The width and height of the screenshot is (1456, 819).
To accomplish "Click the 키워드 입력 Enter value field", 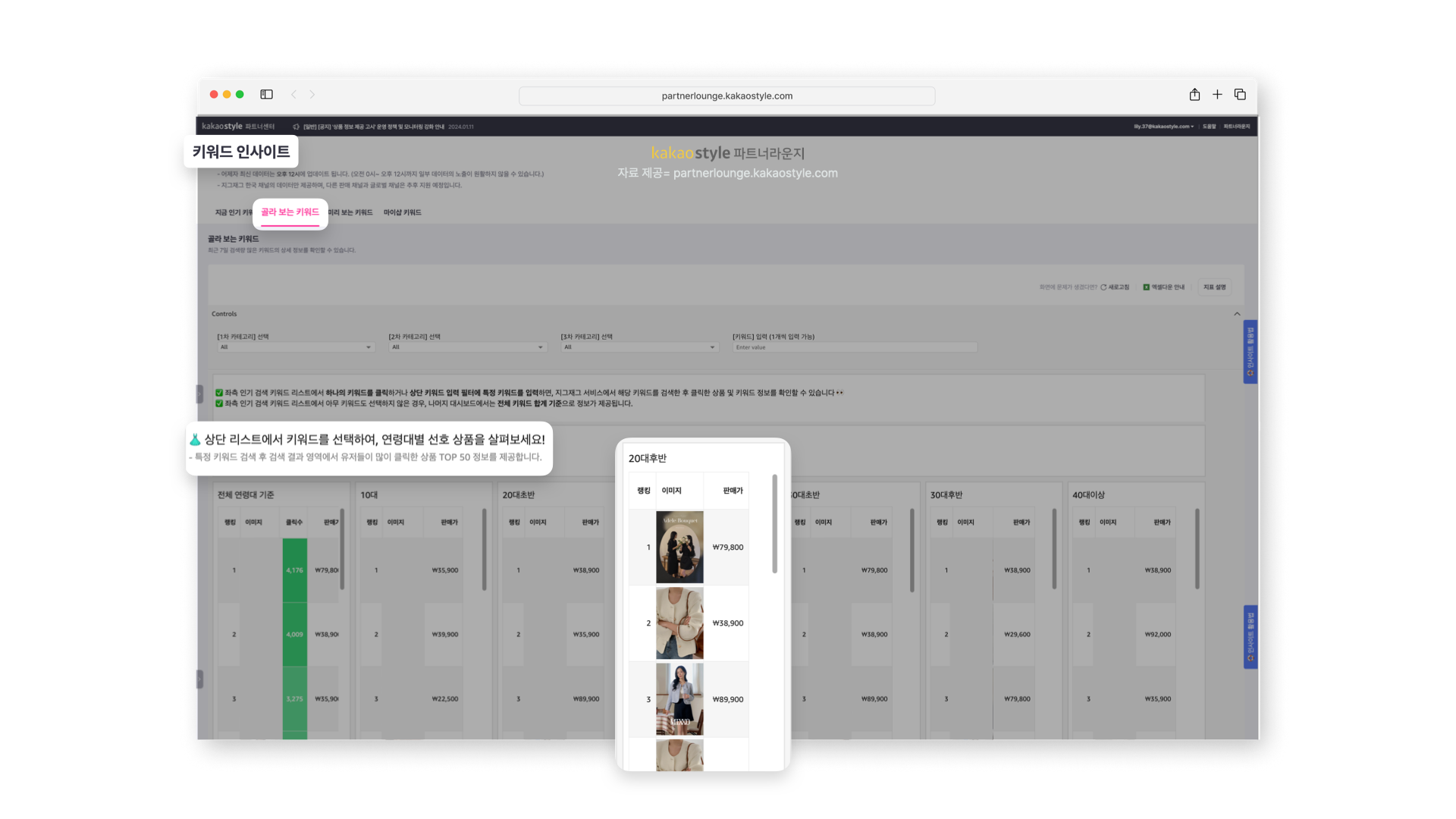I will (855, 347).
